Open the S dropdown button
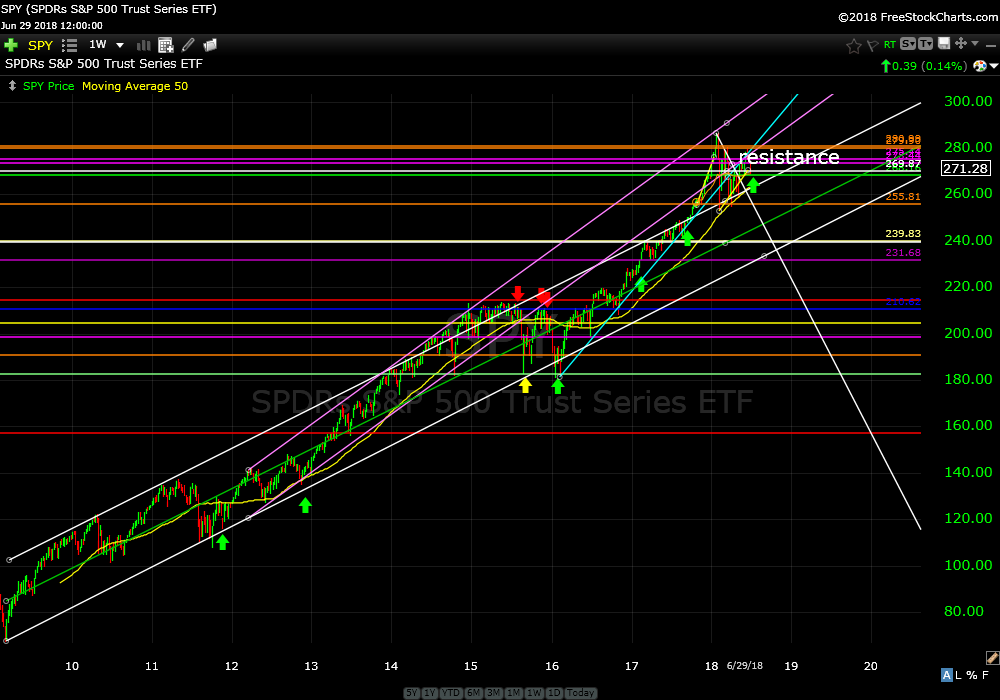 tap(907, 44)
